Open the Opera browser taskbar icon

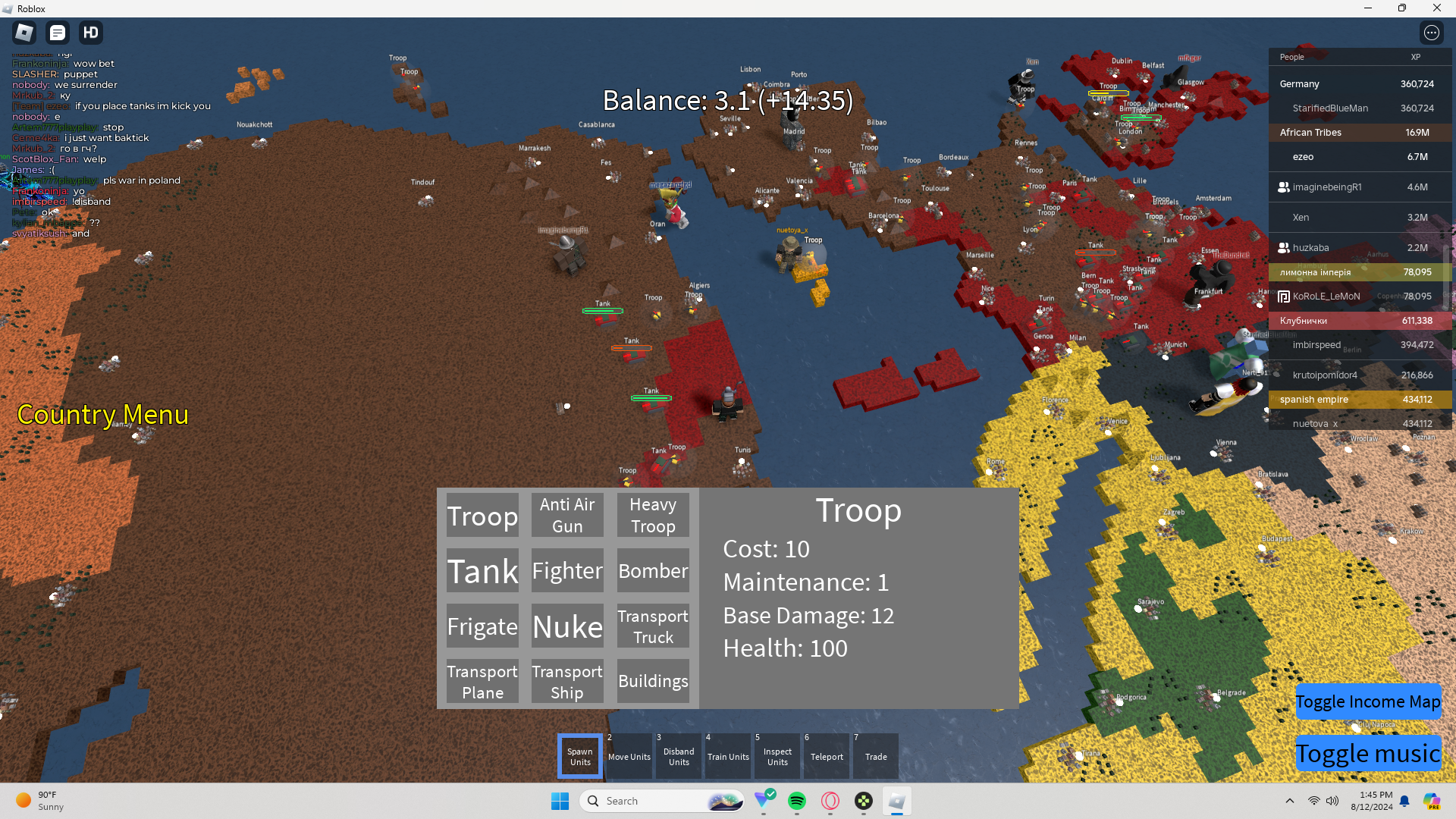[830, 801]
